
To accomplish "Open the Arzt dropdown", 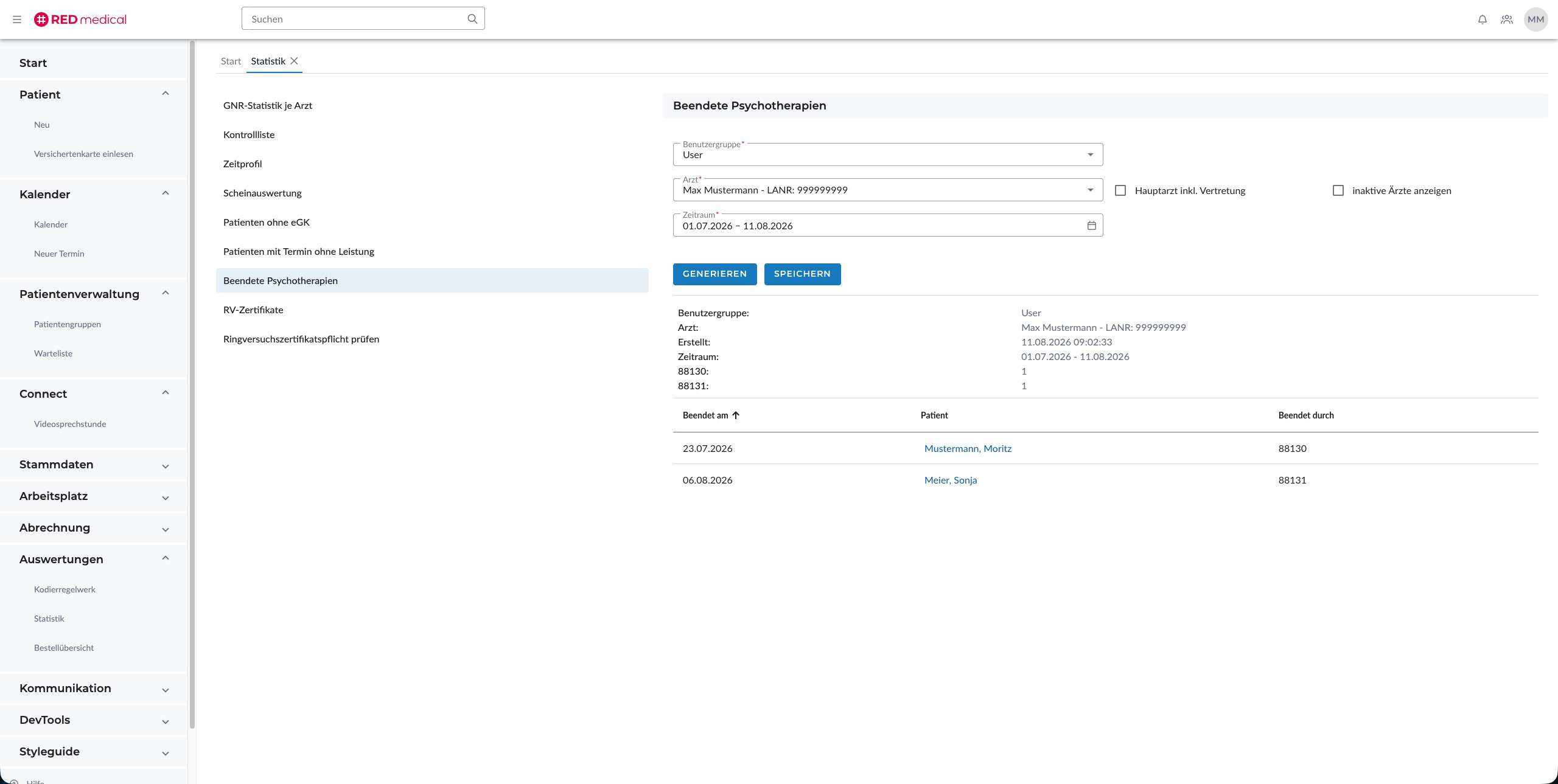I will 888,190.
